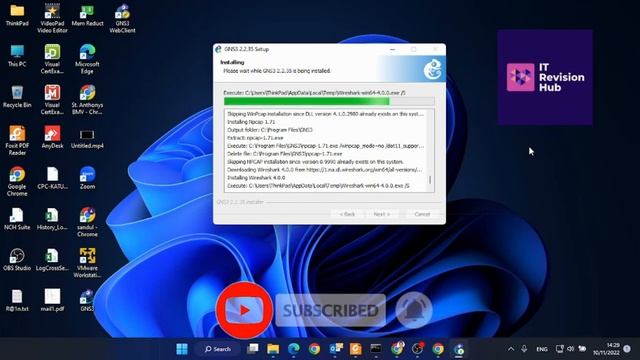Open the taskbar Search box
The width and height of the screenshot is (640, 360).
[x=218, y=349]
